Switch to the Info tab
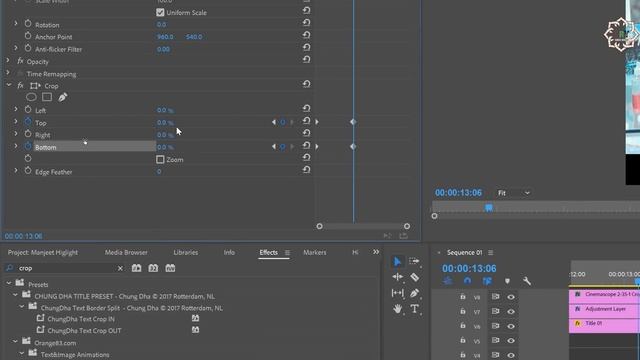The height and width of the screenshot is (360, 640). point(229,252)
